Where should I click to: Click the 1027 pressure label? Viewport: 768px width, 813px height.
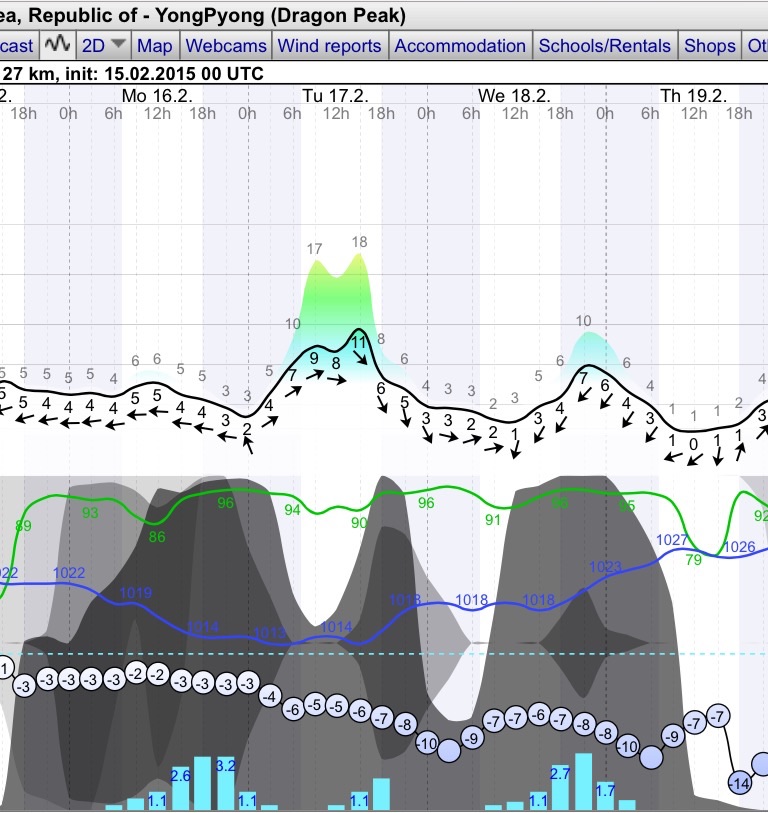pos(672,540)
